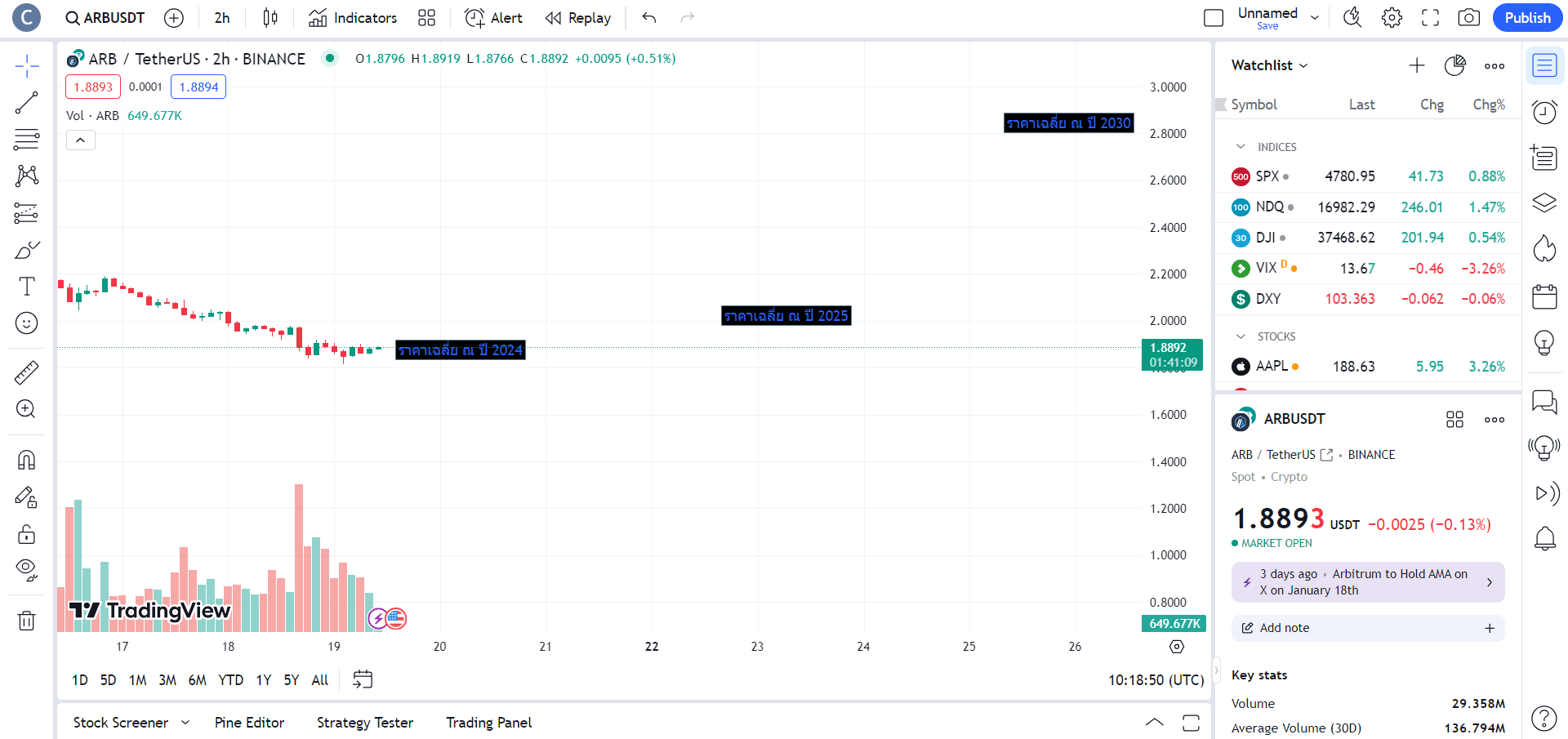Select the trend line drawing tool
Viewport: 1568px width, 739px height.
click(x=26, y=103)
